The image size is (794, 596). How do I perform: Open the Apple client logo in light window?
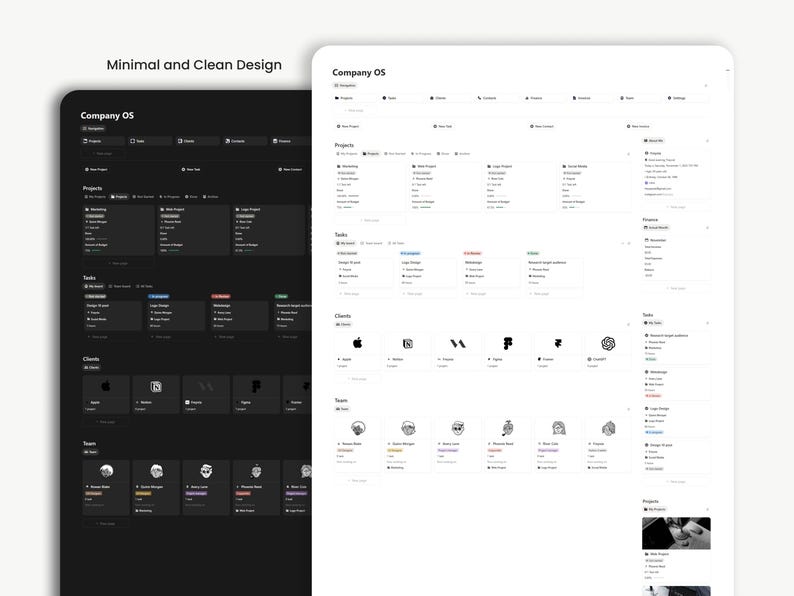358,343
